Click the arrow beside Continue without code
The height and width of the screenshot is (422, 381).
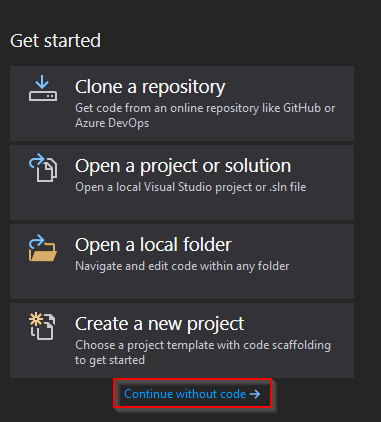click(255, 394)
